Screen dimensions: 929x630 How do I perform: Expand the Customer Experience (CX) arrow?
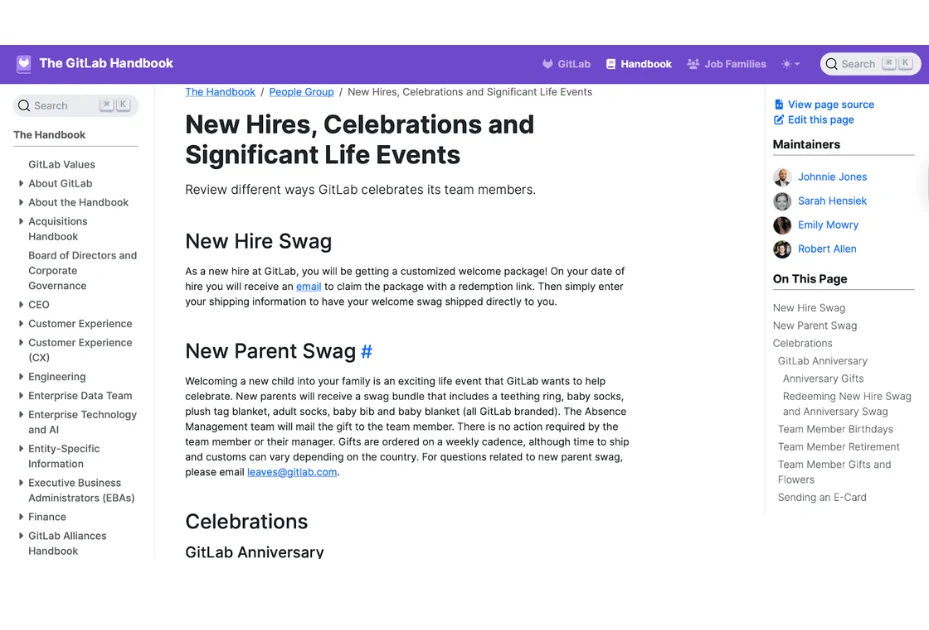tap(21, 343)
